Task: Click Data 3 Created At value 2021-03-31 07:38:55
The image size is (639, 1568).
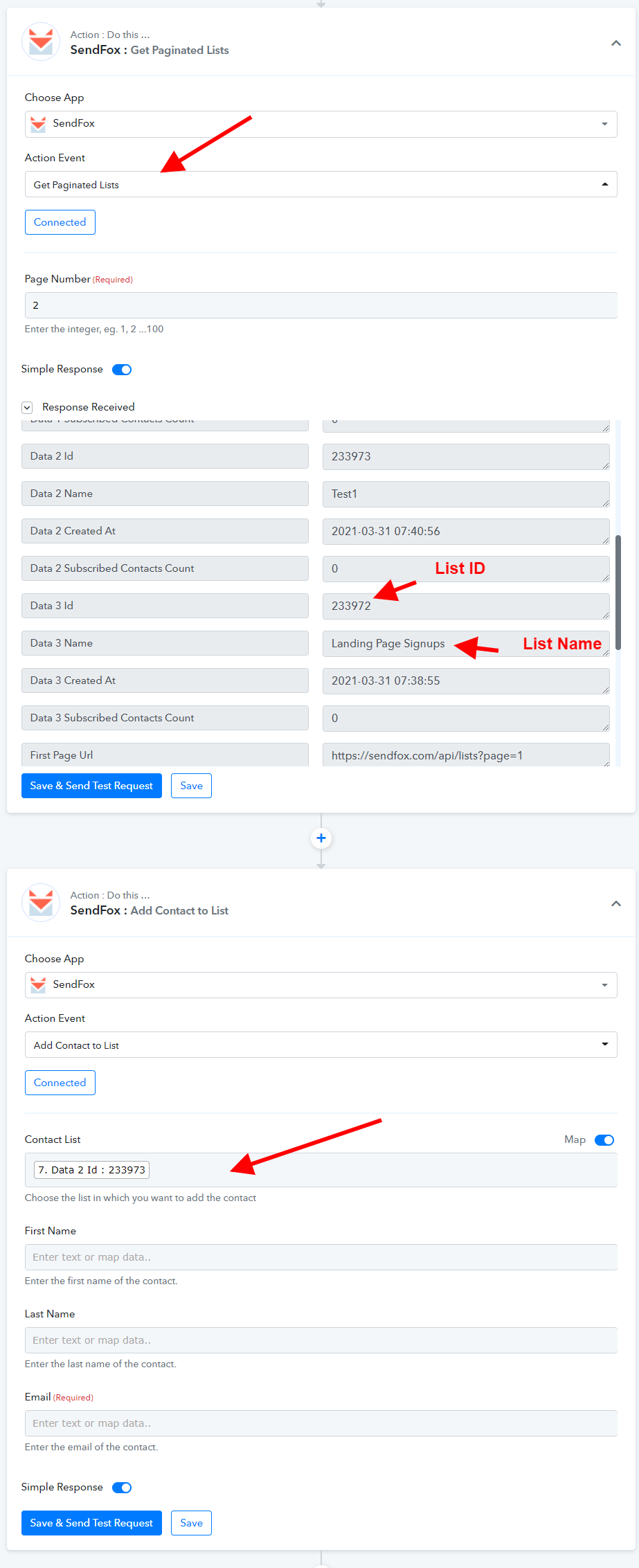Action: [466, 681]
